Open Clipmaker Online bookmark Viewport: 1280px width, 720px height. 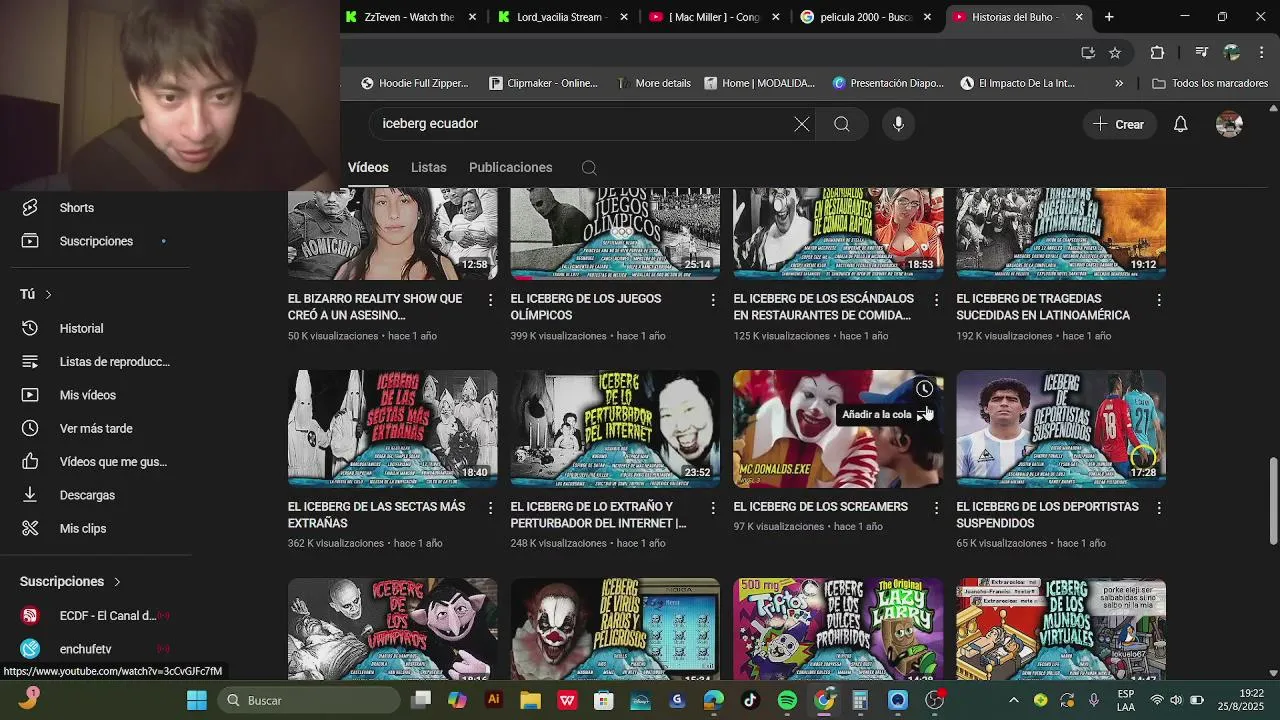pos(543,83)
